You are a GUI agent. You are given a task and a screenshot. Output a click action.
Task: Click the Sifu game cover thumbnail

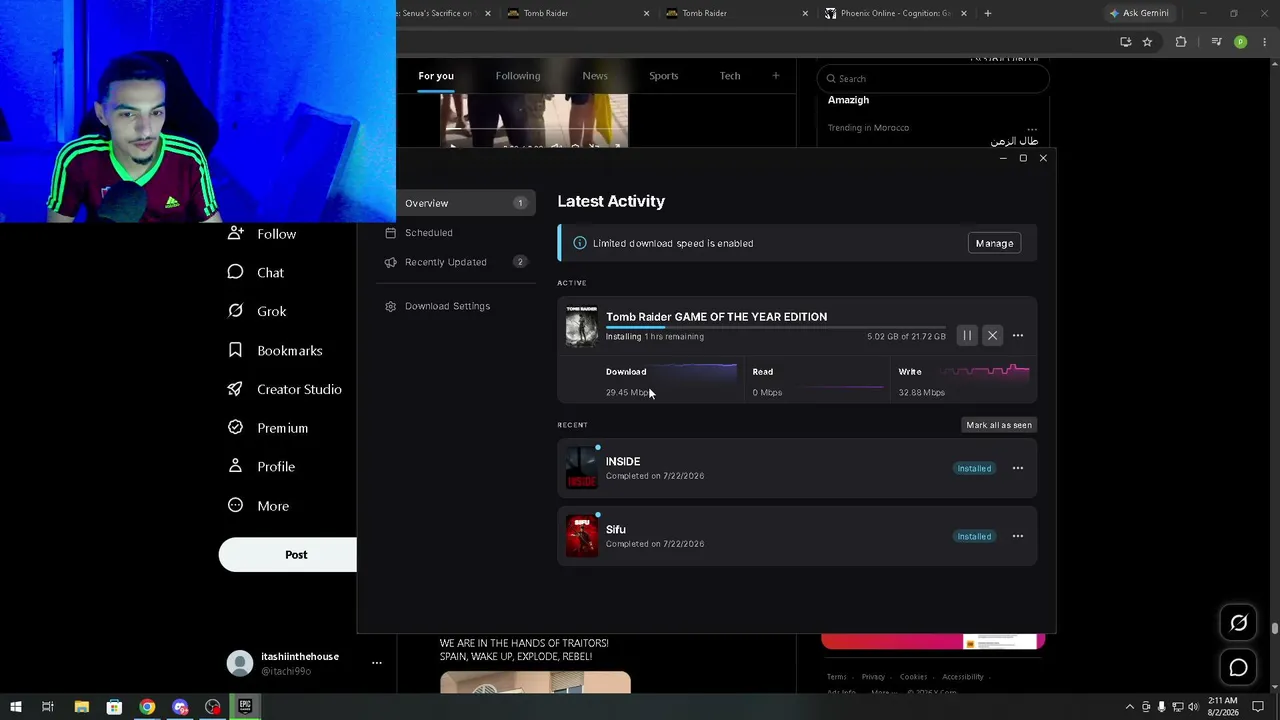click(581, 536)
